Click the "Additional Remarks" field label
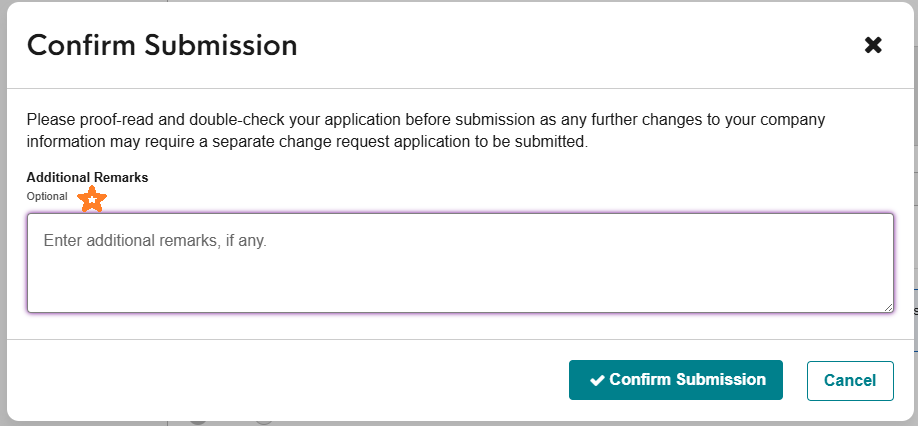Image resolution: width=918 pixels, height=426 pixels. point(87,177)
